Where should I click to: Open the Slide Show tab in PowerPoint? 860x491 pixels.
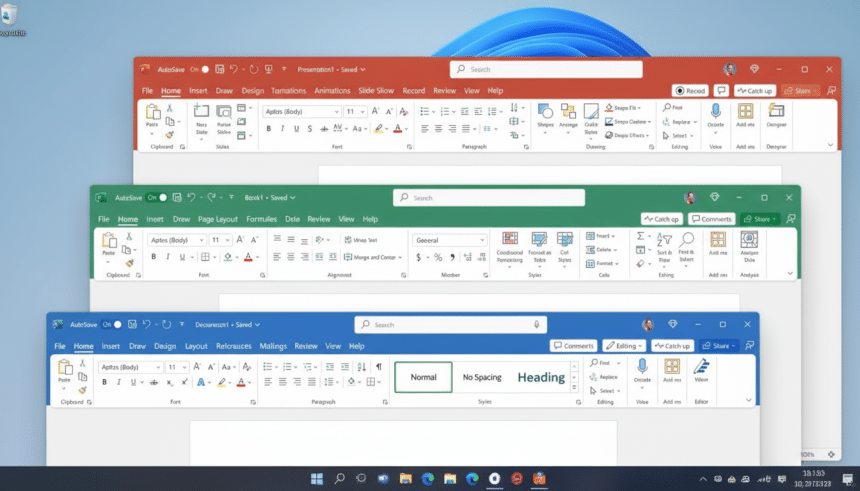pyautogui.click(x=376, y=91)
